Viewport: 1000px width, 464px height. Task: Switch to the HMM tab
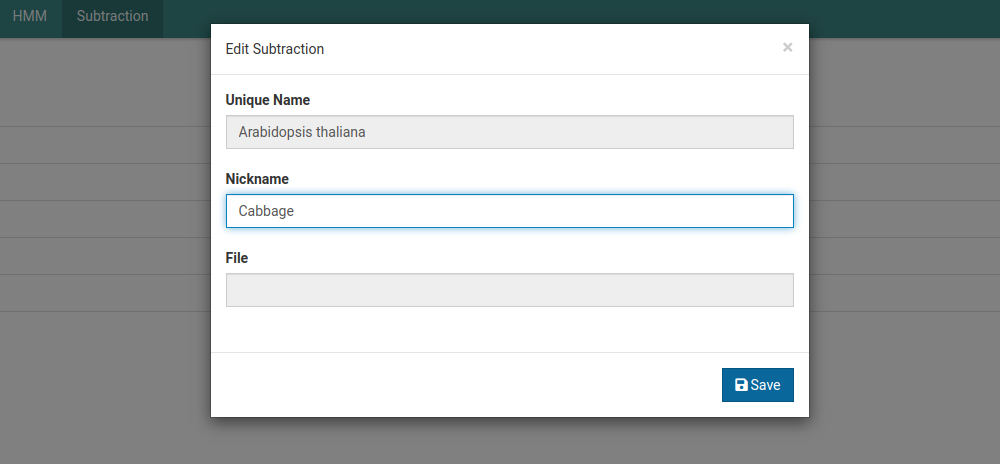(30, 16)
